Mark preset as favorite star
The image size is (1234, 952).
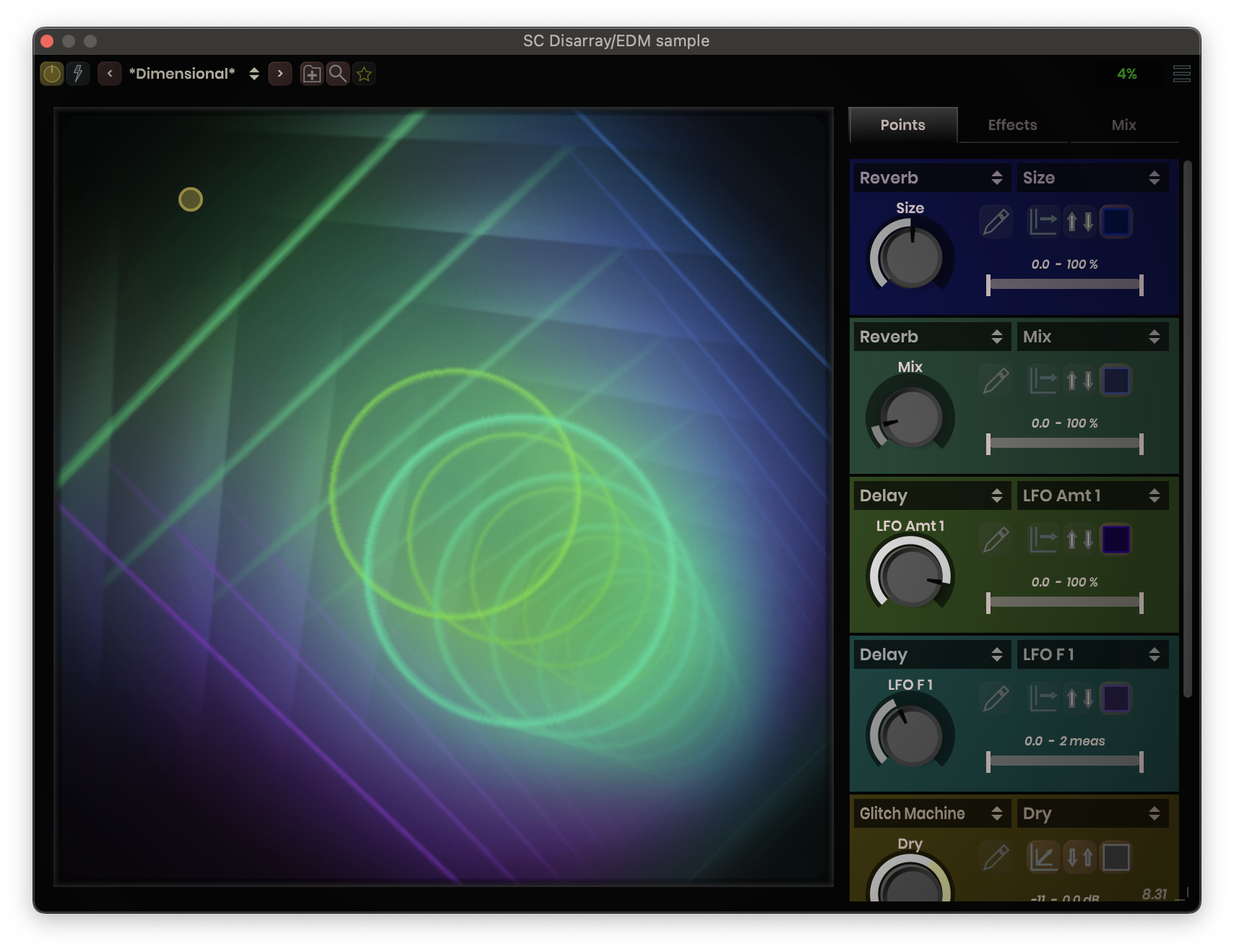[364, 74]
